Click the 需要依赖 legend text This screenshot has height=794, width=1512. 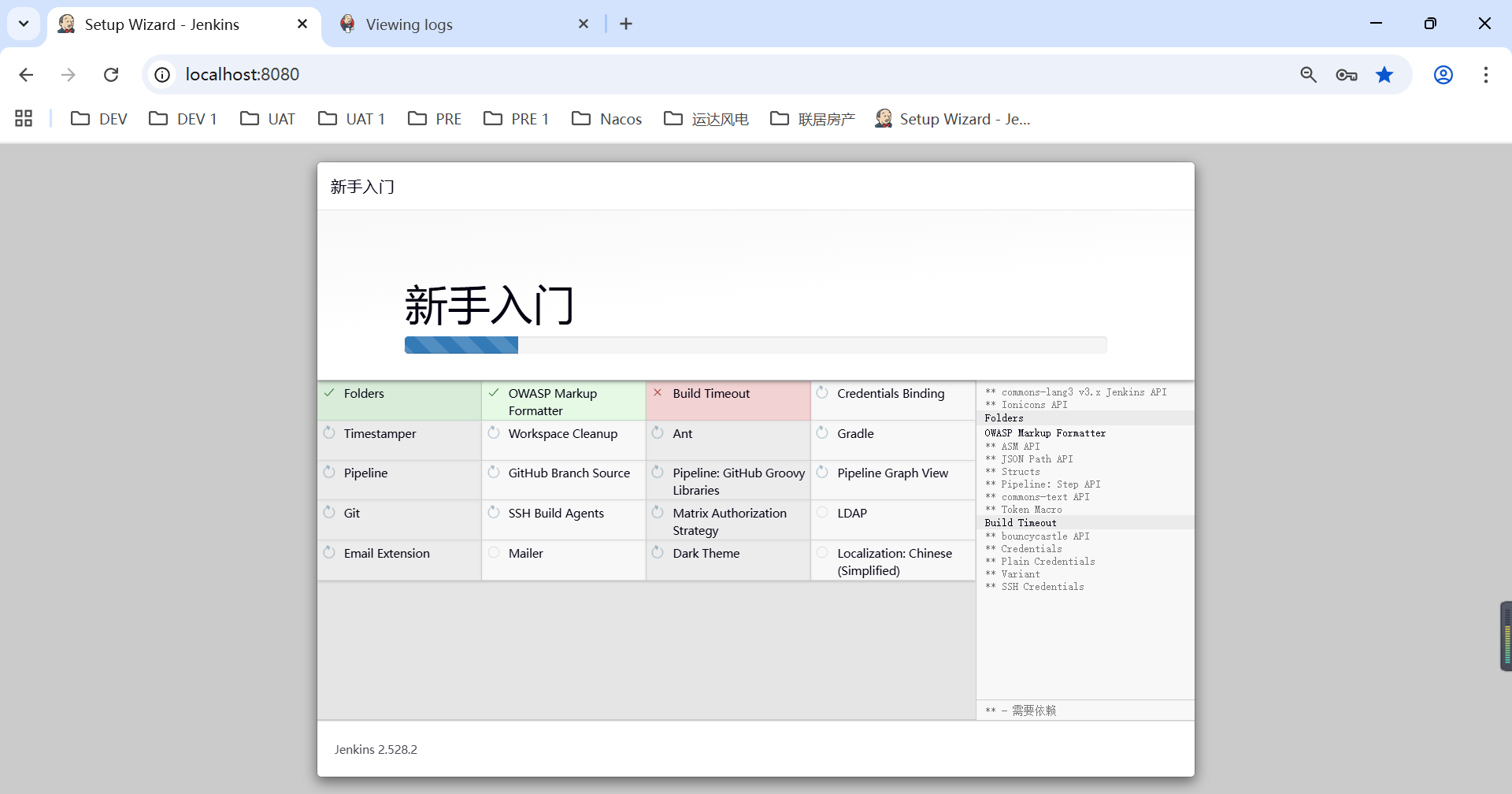coord(1034,711)
